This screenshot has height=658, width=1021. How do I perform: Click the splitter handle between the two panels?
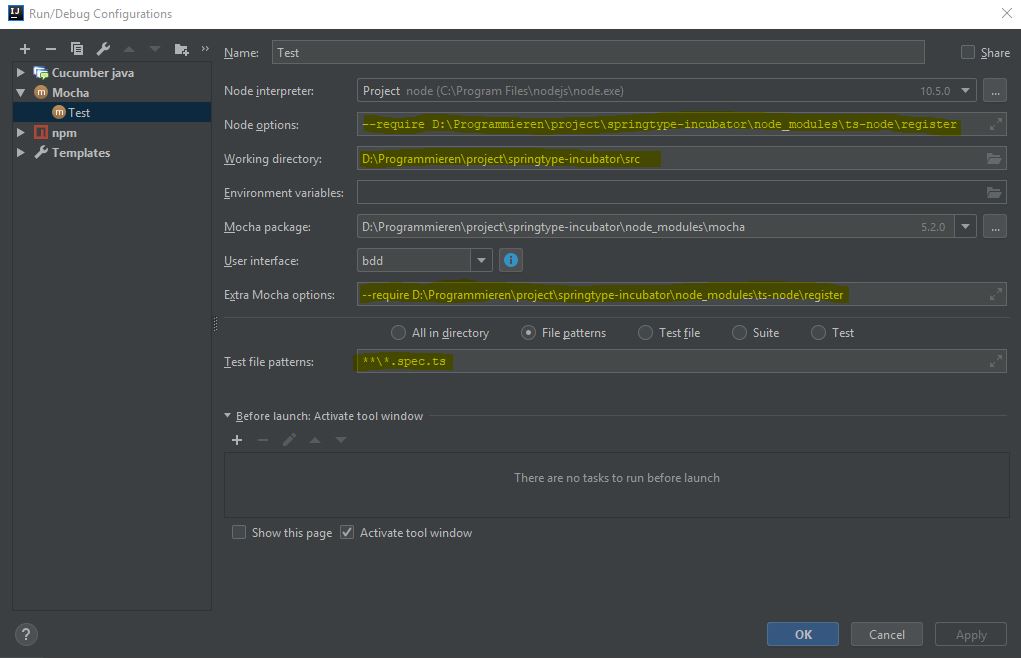point(216,324)
